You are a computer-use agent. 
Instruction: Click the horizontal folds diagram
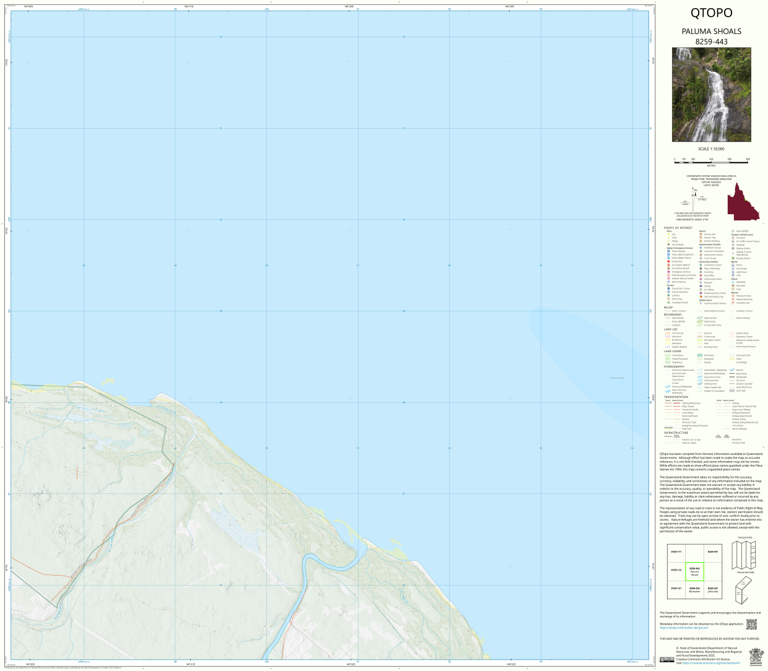click(x=744, y=555)
